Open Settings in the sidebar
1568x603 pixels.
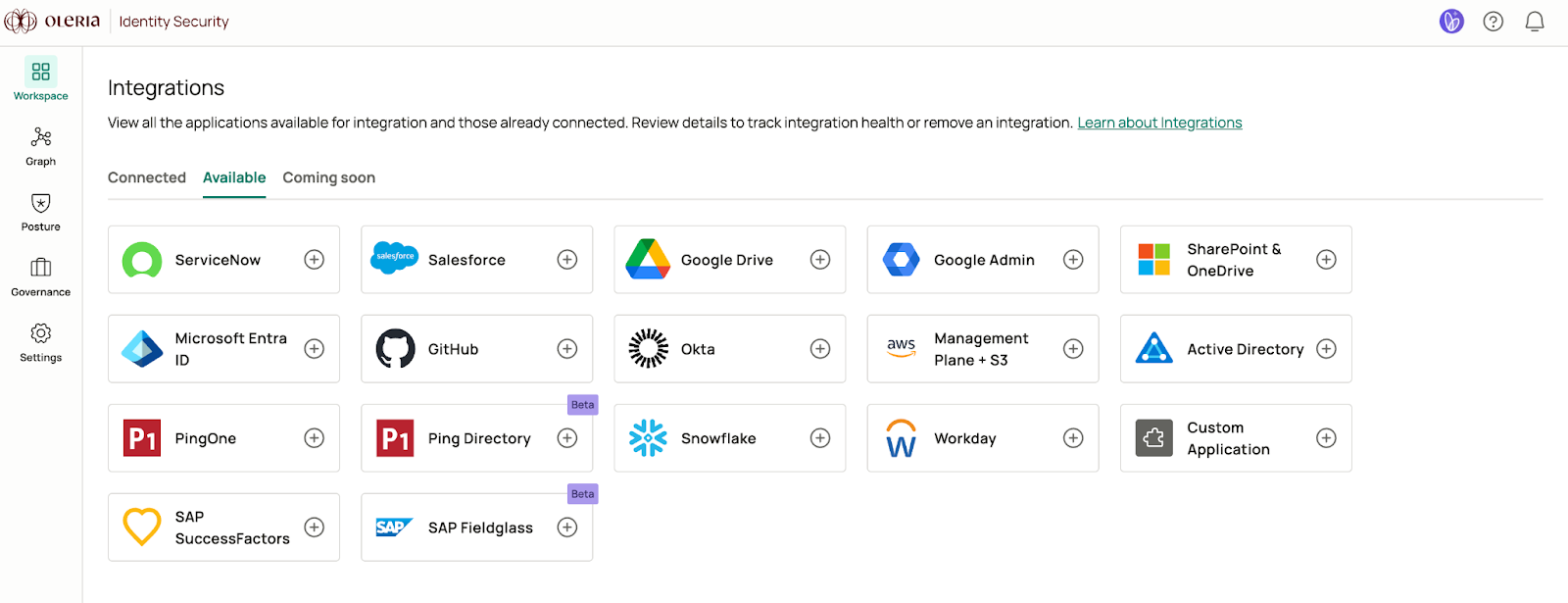(x=40, y=342)
